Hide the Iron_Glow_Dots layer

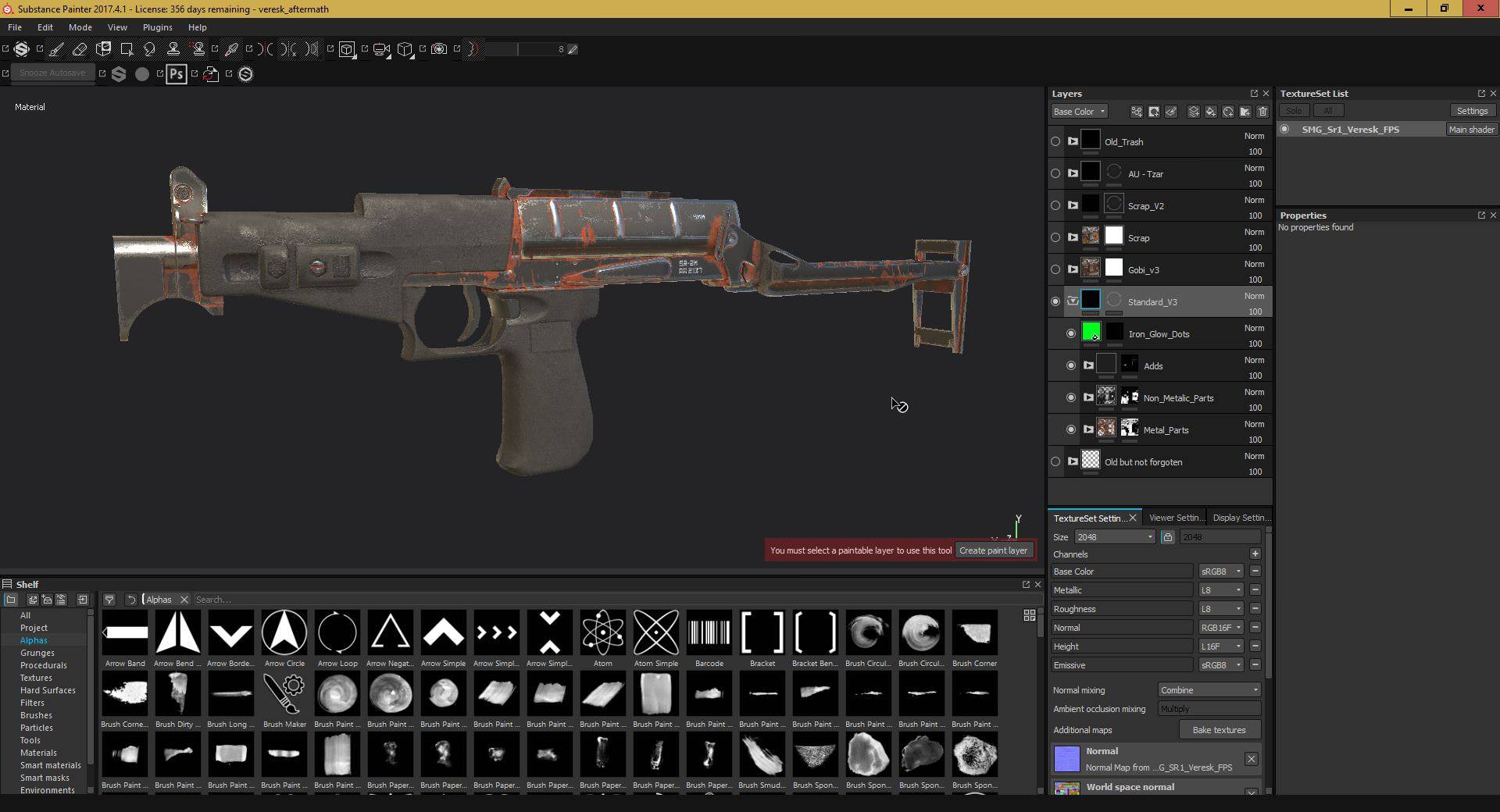click(1071, 334)
